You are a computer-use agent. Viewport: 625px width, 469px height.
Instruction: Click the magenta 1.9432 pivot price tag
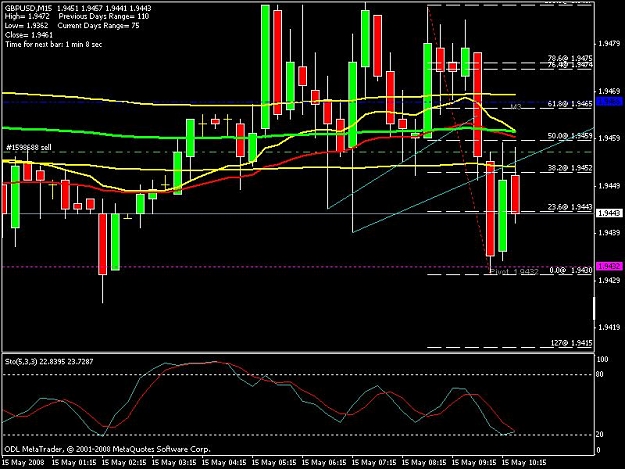pos(609,266)
